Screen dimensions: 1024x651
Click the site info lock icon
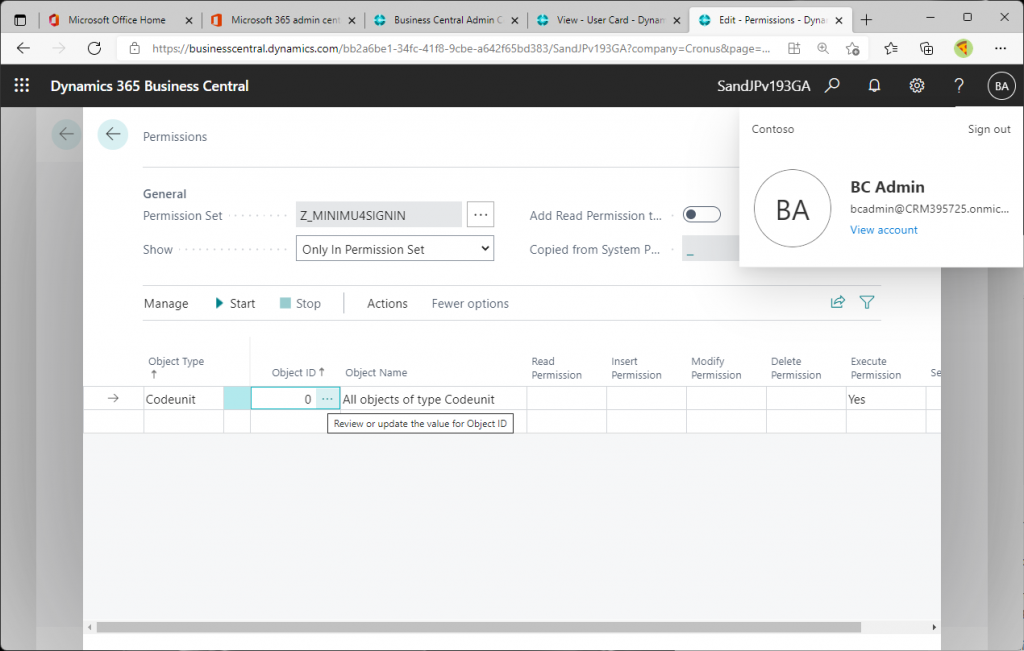pyautogui.click(x=135, y=48)
